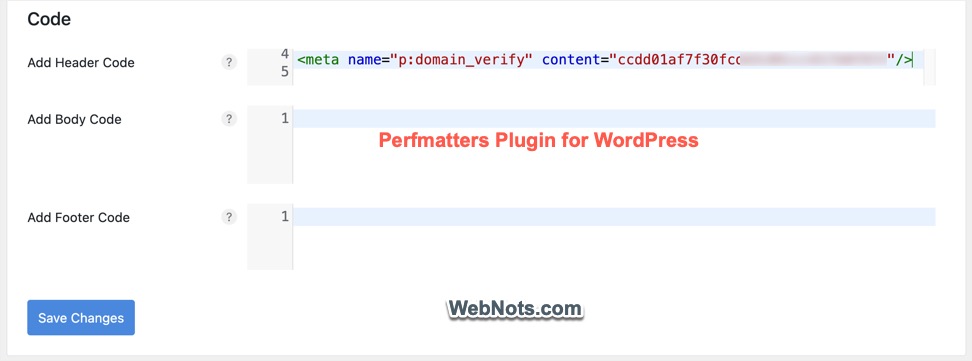The width and height of the screenshot is (972, 361).
Task: Click help icon beside Add Header Code
Action: [x=229, y=62]
